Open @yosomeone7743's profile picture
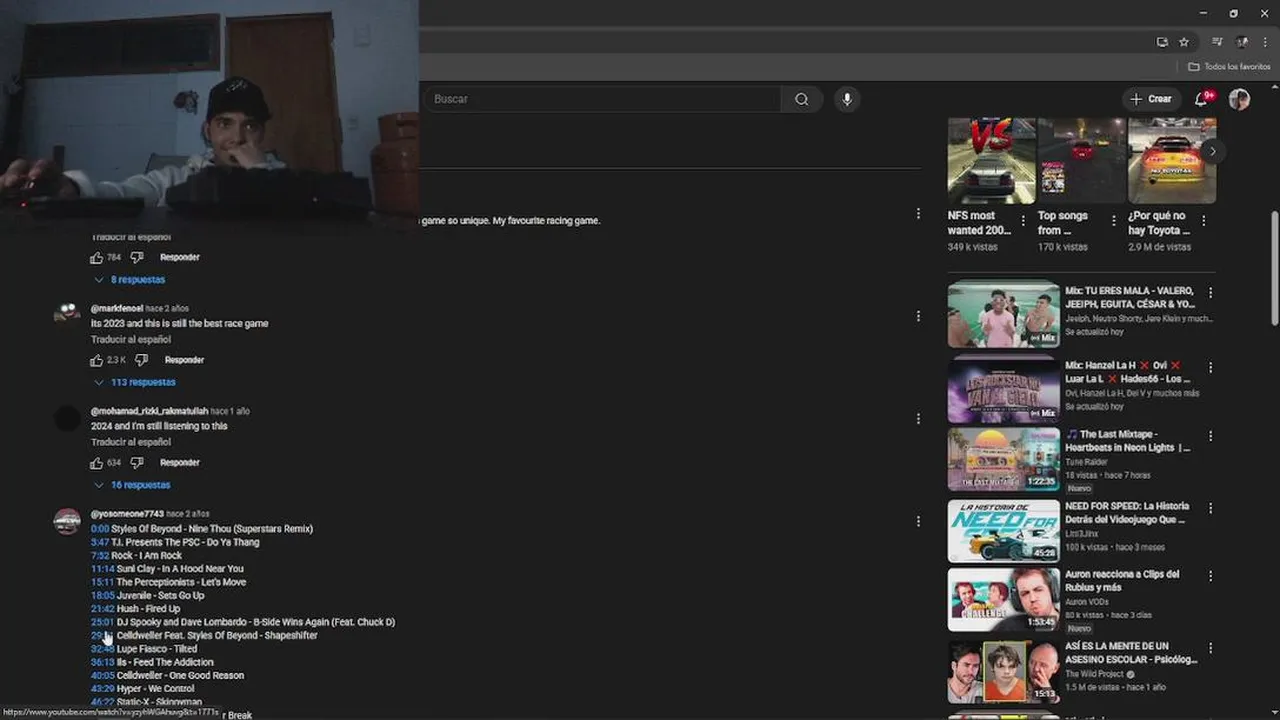Viewport: 1280px width, 720px height. coord(67,521)
